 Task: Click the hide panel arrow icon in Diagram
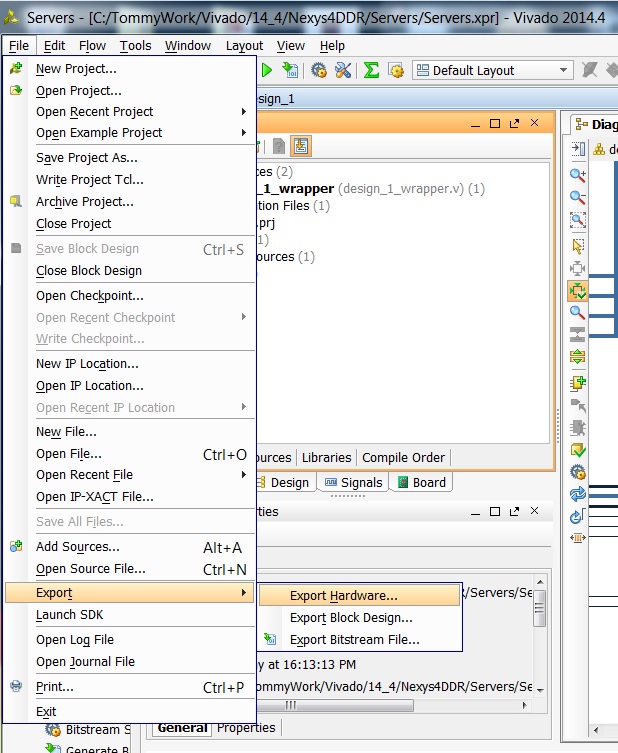(x=578, y=149)
